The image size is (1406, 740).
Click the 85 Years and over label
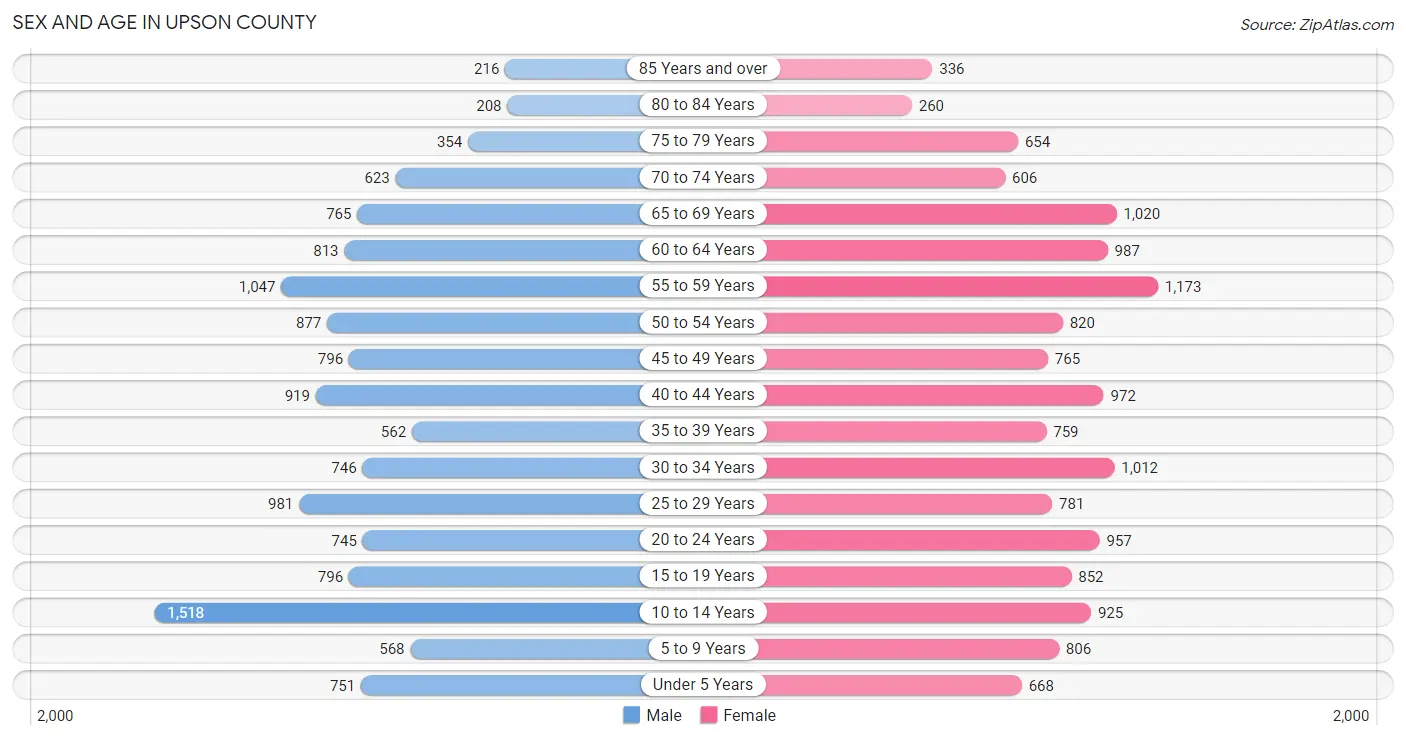pyautogui.click(x=703, y=68)
